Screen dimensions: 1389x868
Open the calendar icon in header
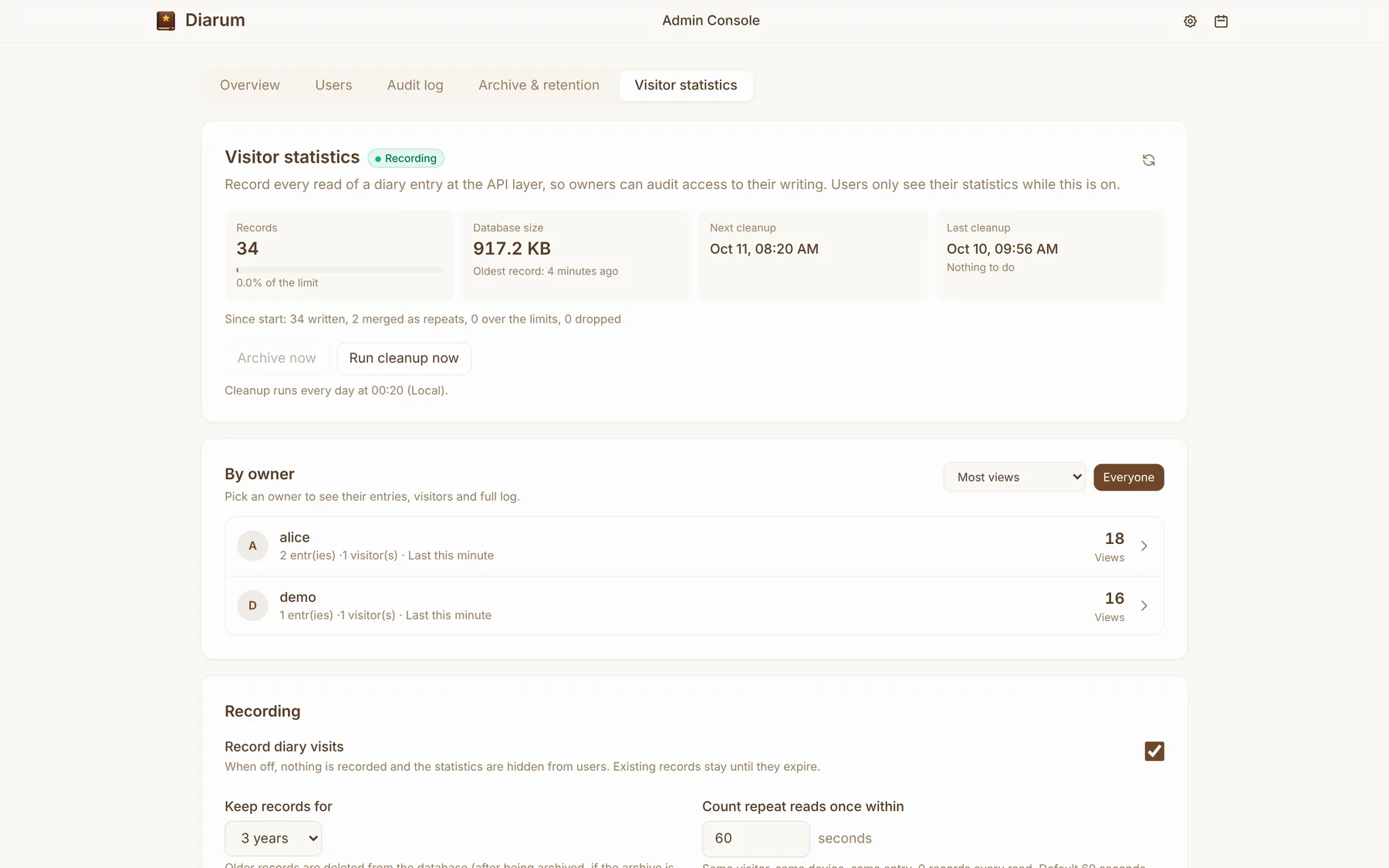click(x=1221, y=22)
